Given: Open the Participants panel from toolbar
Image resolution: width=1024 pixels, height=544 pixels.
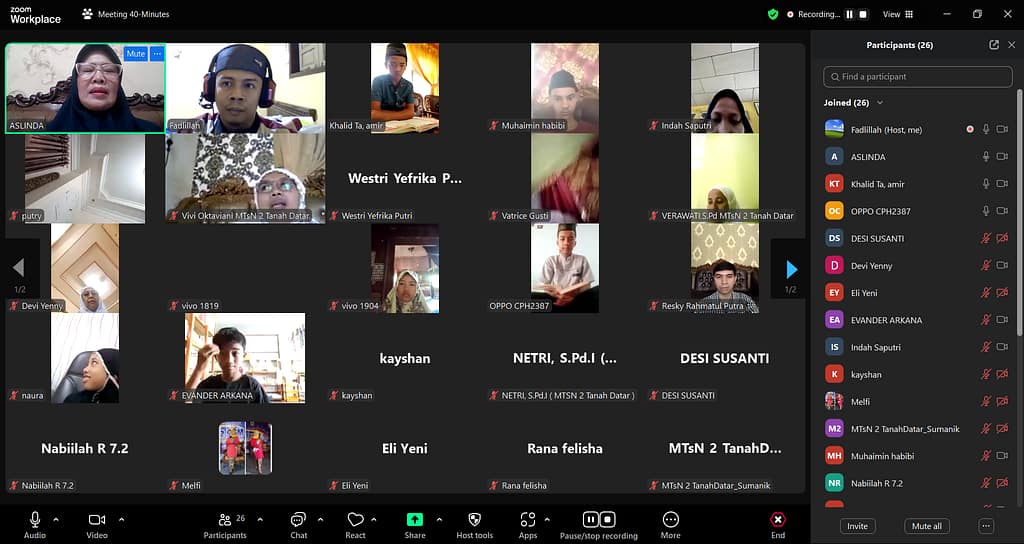Looking at the screenshot, I should click(x=226, y=520).
